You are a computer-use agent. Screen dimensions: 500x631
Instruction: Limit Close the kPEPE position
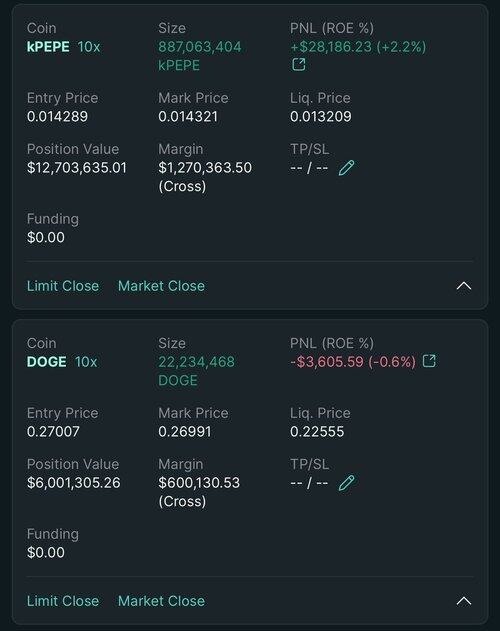point(63,286)
